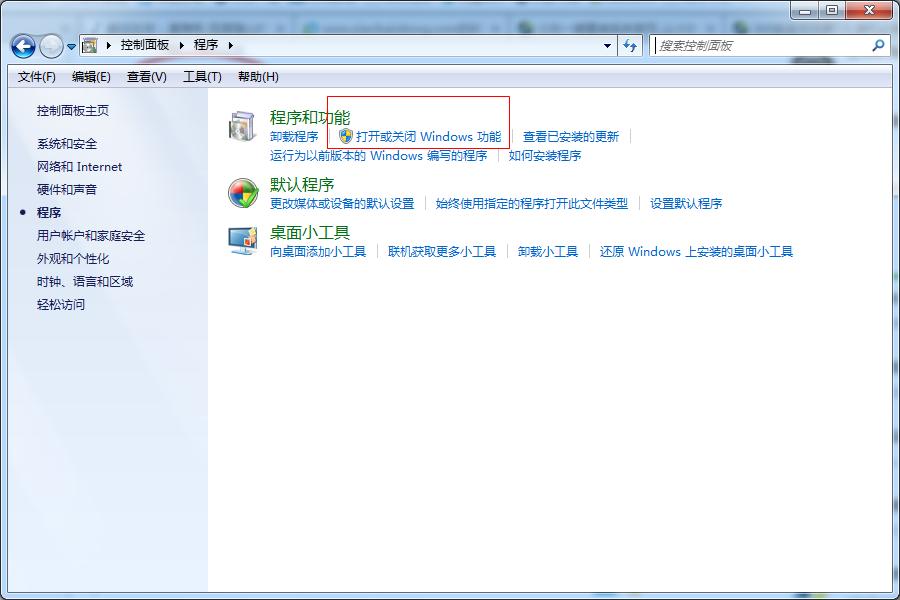The image size is (900, 600).
Task: Click the shield icon before Windows 功能
Action: pos(345,137)
